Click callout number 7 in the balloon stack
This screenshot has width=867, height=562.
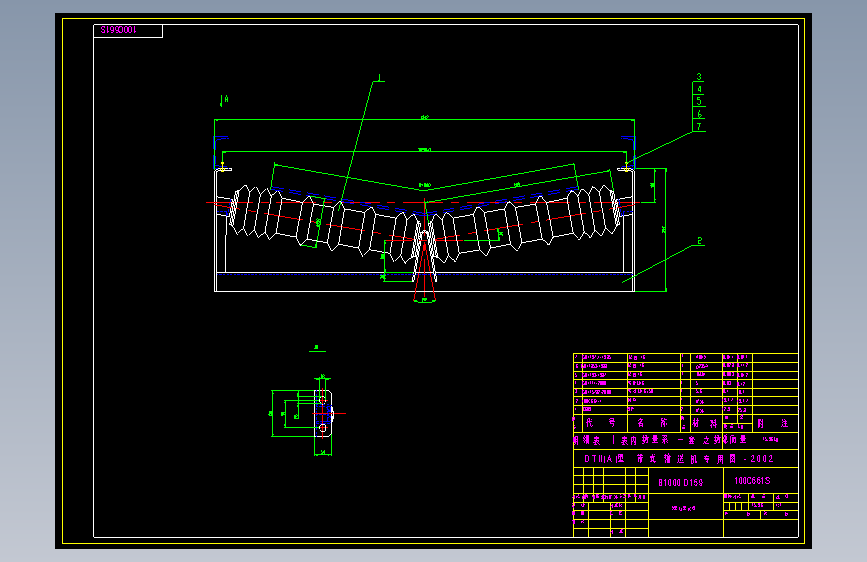click(x=699, y=126)
